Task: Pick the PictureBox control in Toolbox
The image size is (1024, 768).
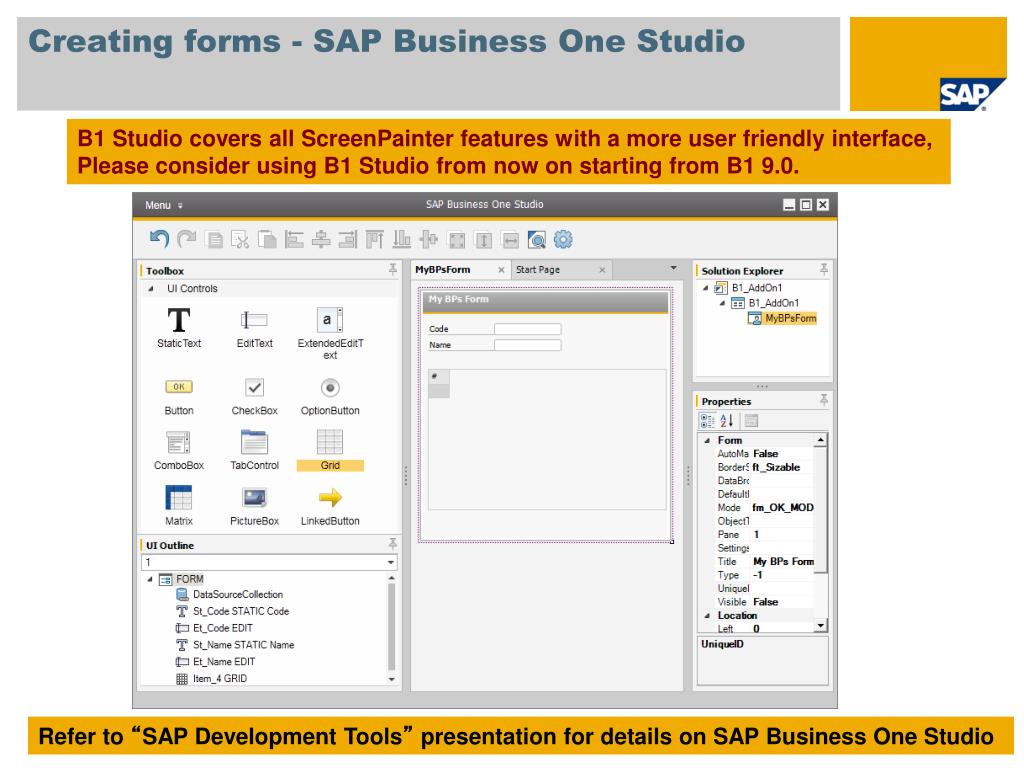Action: 254,505
